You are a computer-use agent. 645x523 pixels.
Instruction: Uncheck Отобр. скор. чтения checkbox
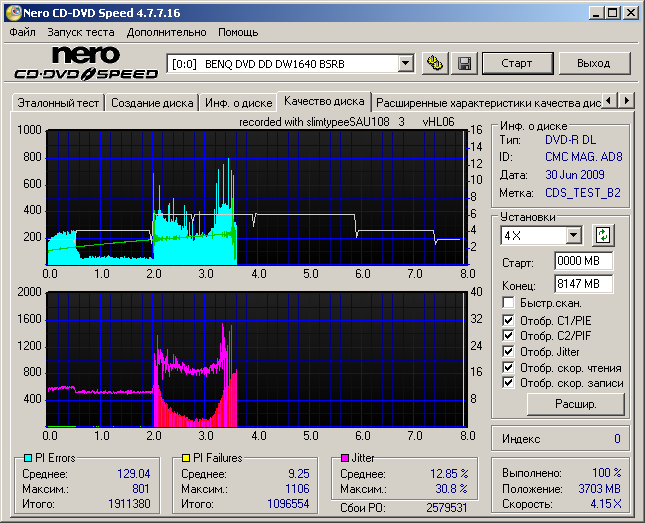[508, 367]
